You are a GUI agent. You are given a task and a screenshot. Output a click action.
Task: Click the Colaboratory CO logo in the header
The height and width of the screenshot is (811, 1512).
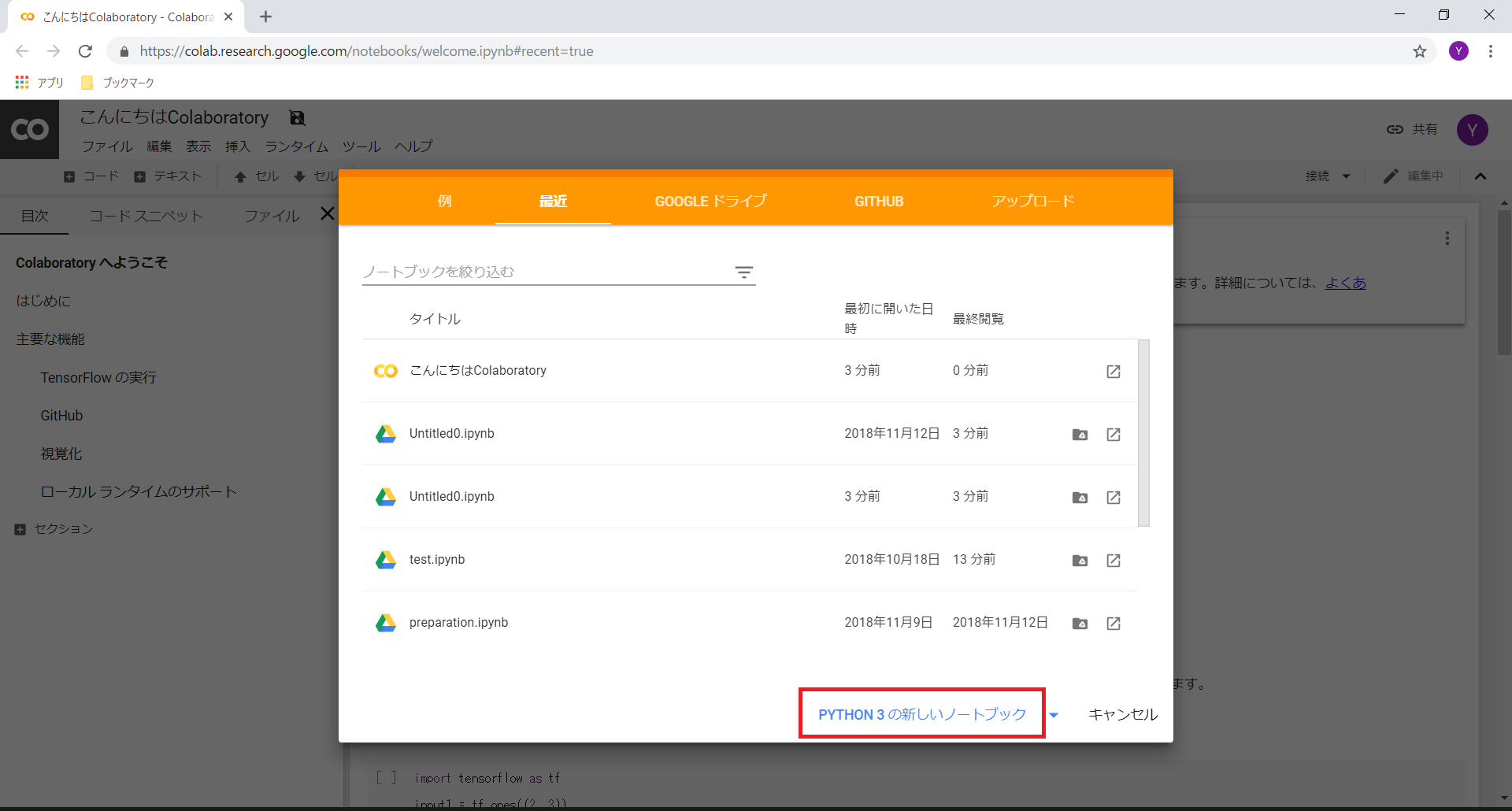(x=30, y=130)
